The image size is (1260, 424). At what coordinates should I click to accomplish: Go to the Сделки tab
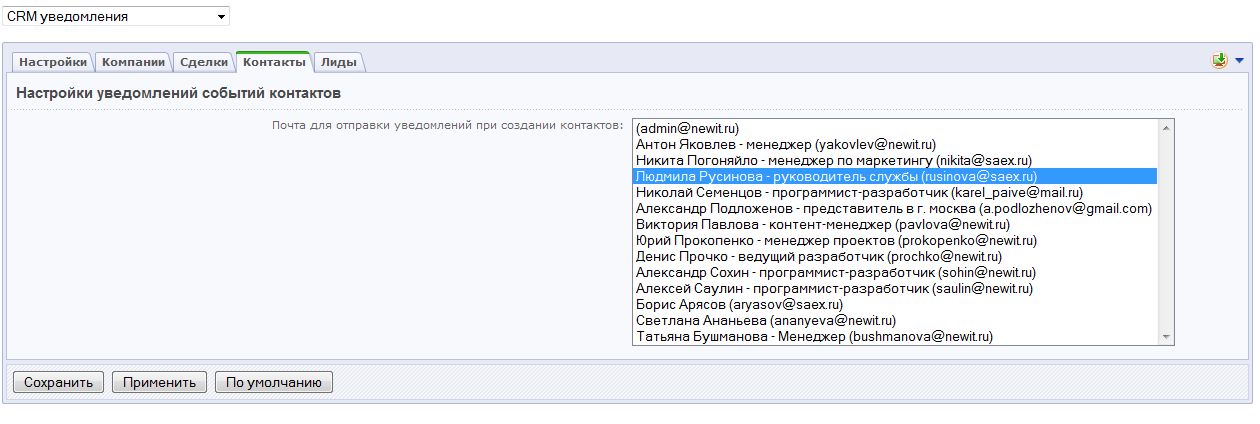tap(204, 62)
